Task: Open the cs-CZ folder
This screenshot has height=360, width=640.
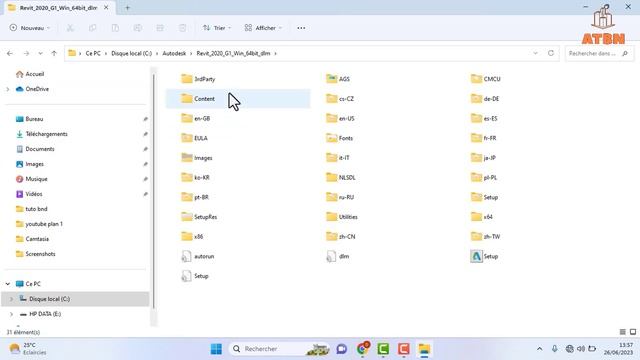Action: coord(340,99)
